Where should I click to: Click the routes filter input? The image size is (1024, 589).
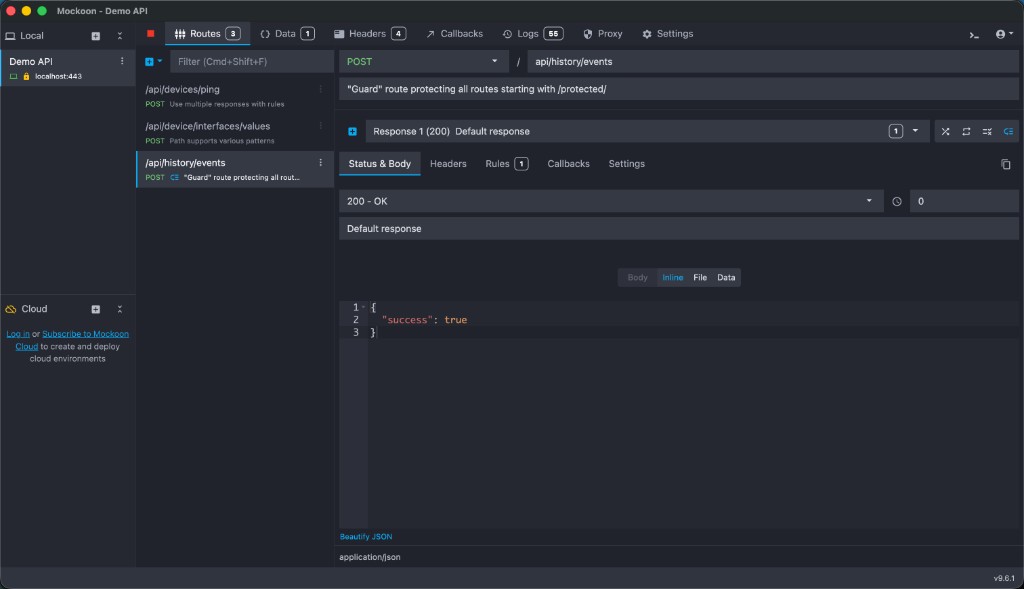[251, 61]
